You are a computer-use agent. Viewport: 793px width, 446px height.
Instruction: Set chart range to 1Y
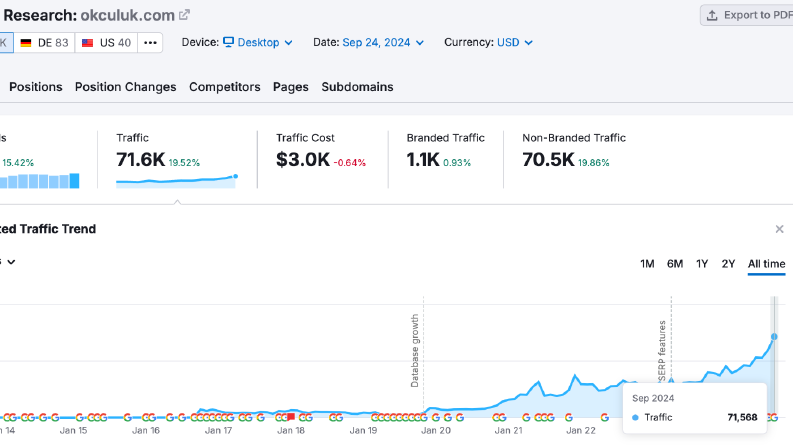click(x=702, y=264)
